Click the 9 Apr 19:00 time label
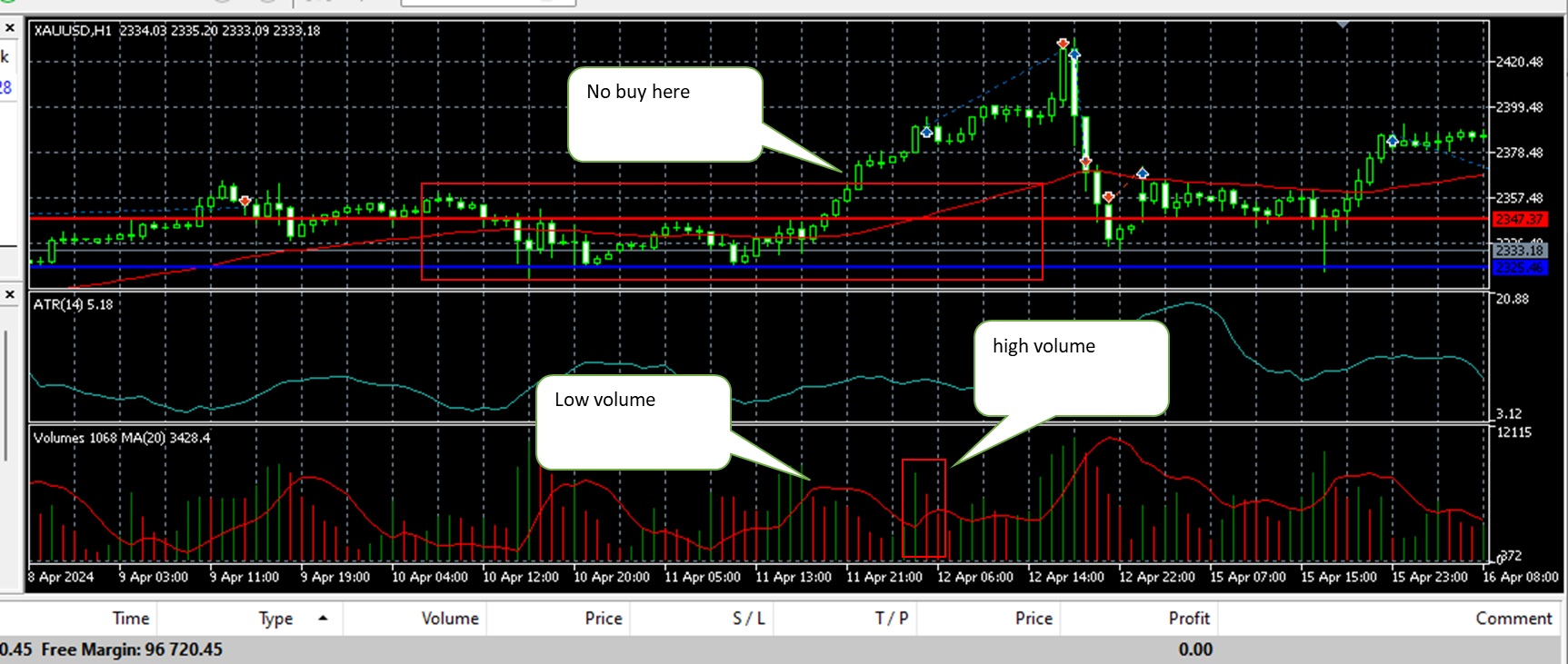1568x664 pixels. coord(335,577)
